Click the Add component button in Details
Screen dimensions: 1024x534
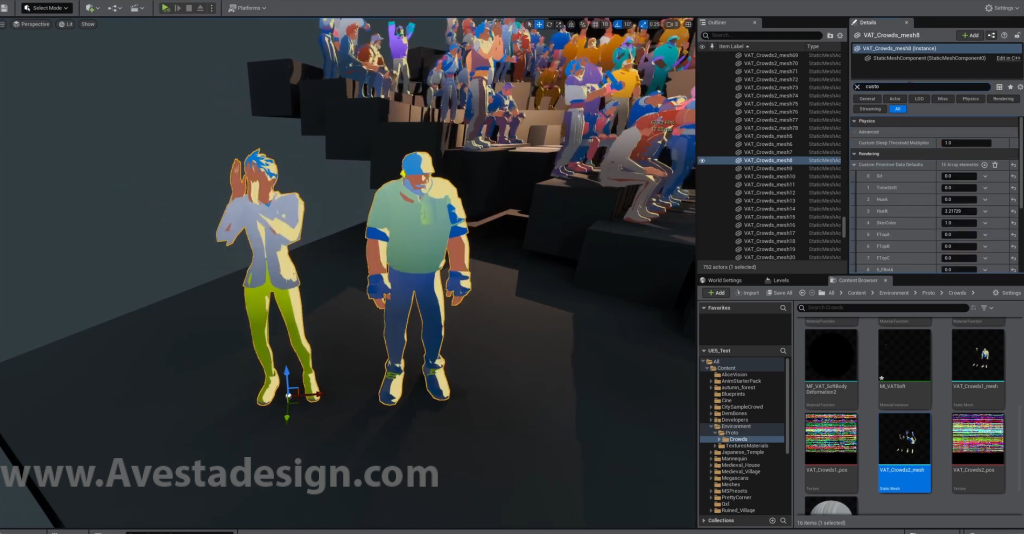970,35
